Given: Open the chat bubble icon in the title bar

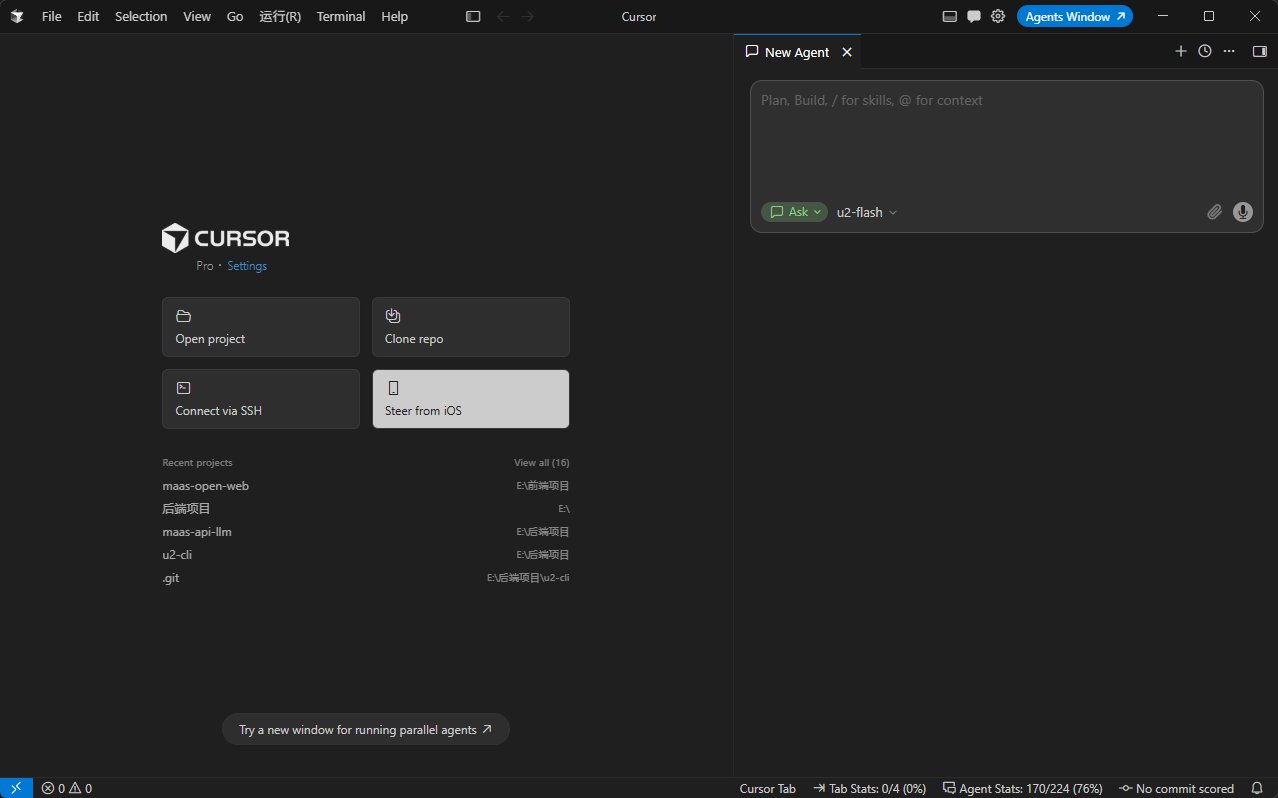Looking at the screenshot, I should click(x=974, y=16).
